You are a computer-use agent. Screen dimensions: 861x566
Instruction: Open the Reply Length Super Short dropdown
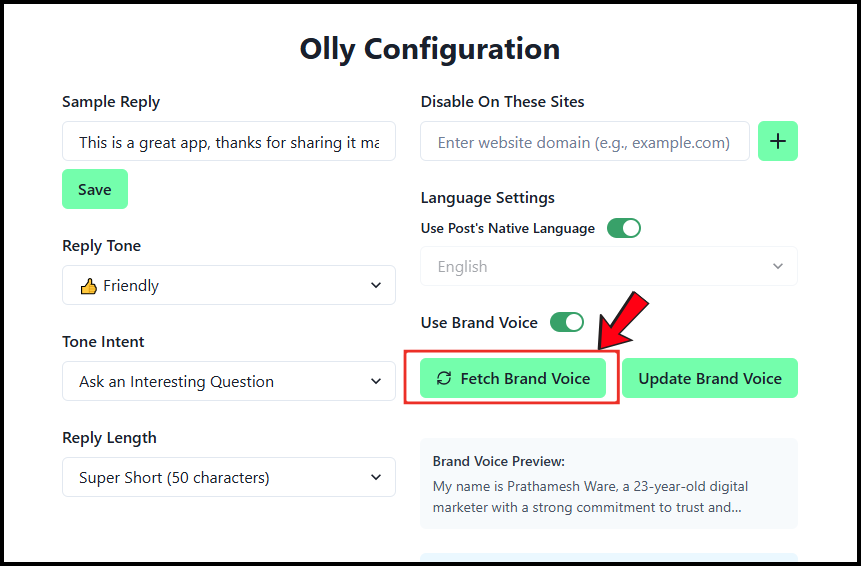[229, 477]
